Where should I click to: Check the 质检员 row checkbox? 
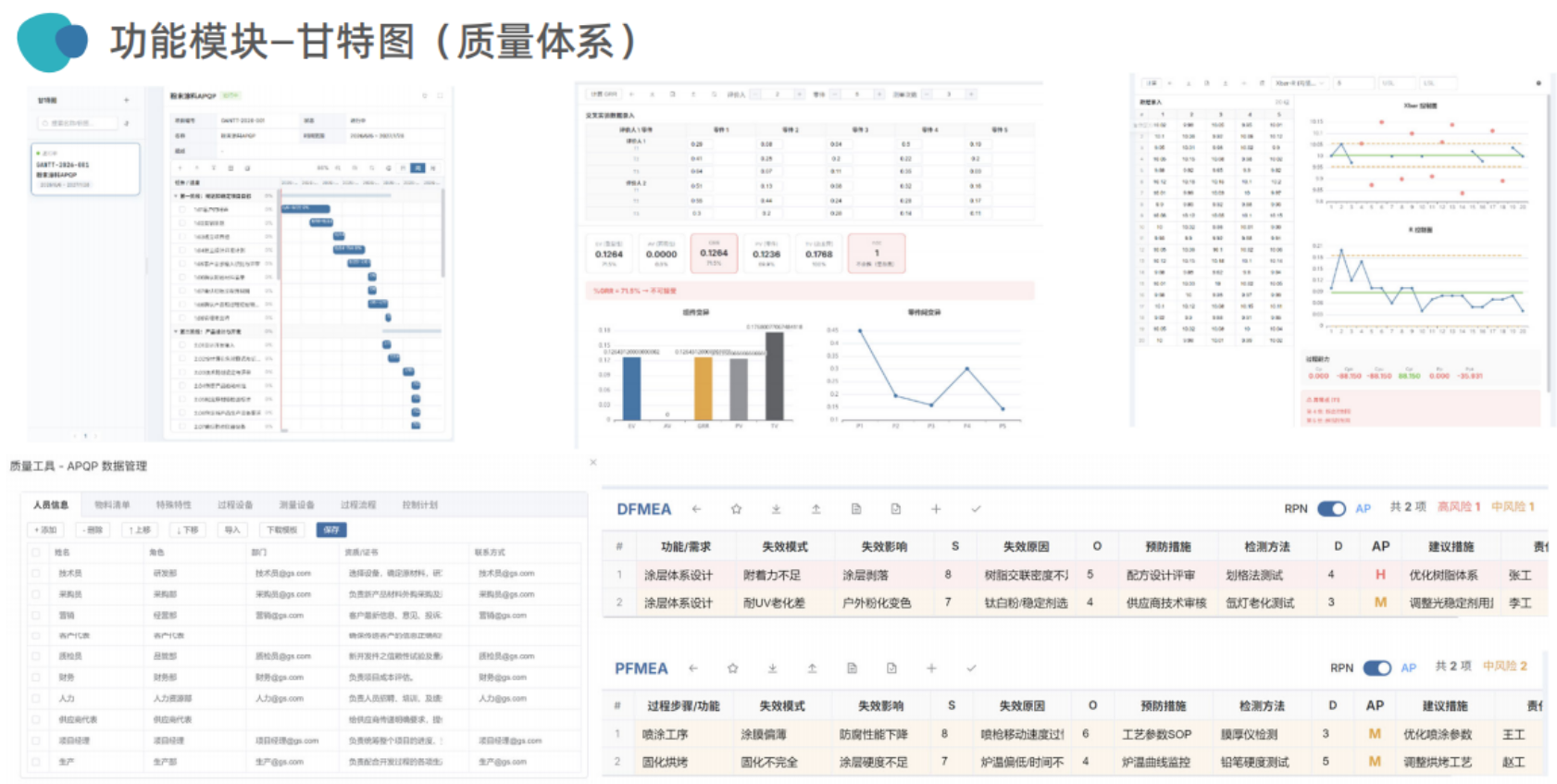click(36, 656)
